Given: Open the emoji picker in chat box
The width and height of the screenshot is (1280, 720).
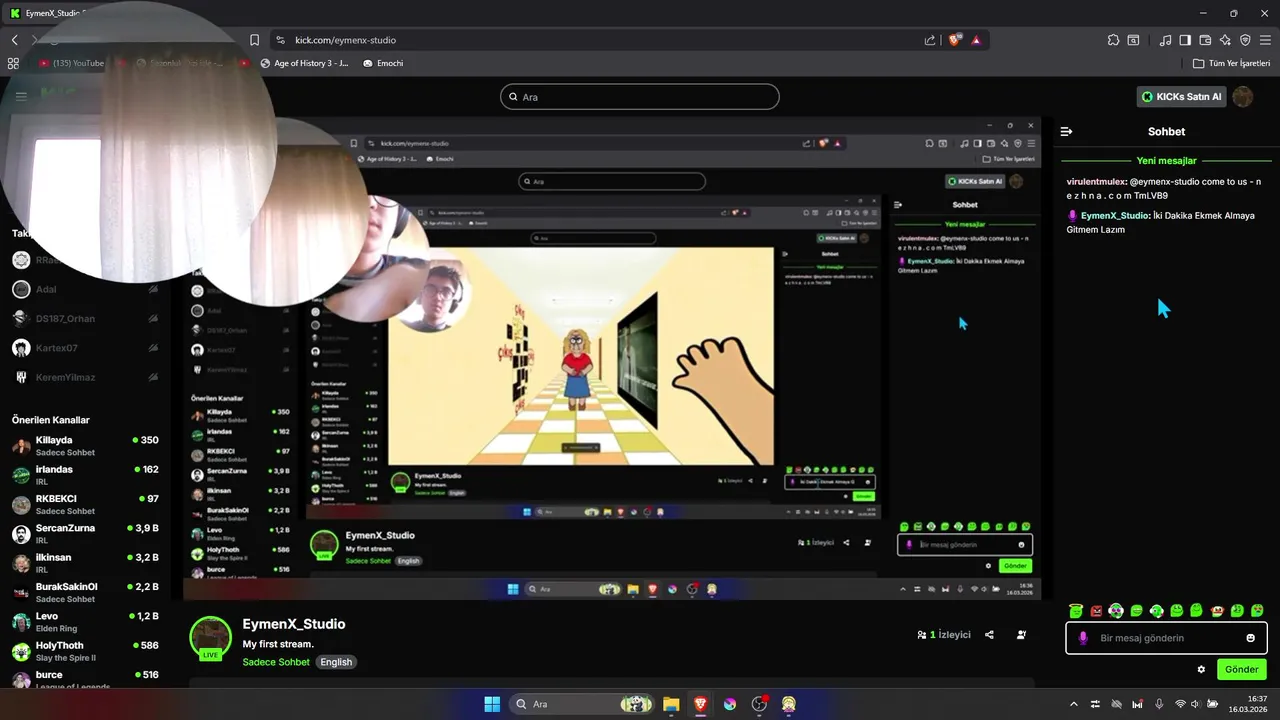Looking at the screenshot, I should (1250, 638).
